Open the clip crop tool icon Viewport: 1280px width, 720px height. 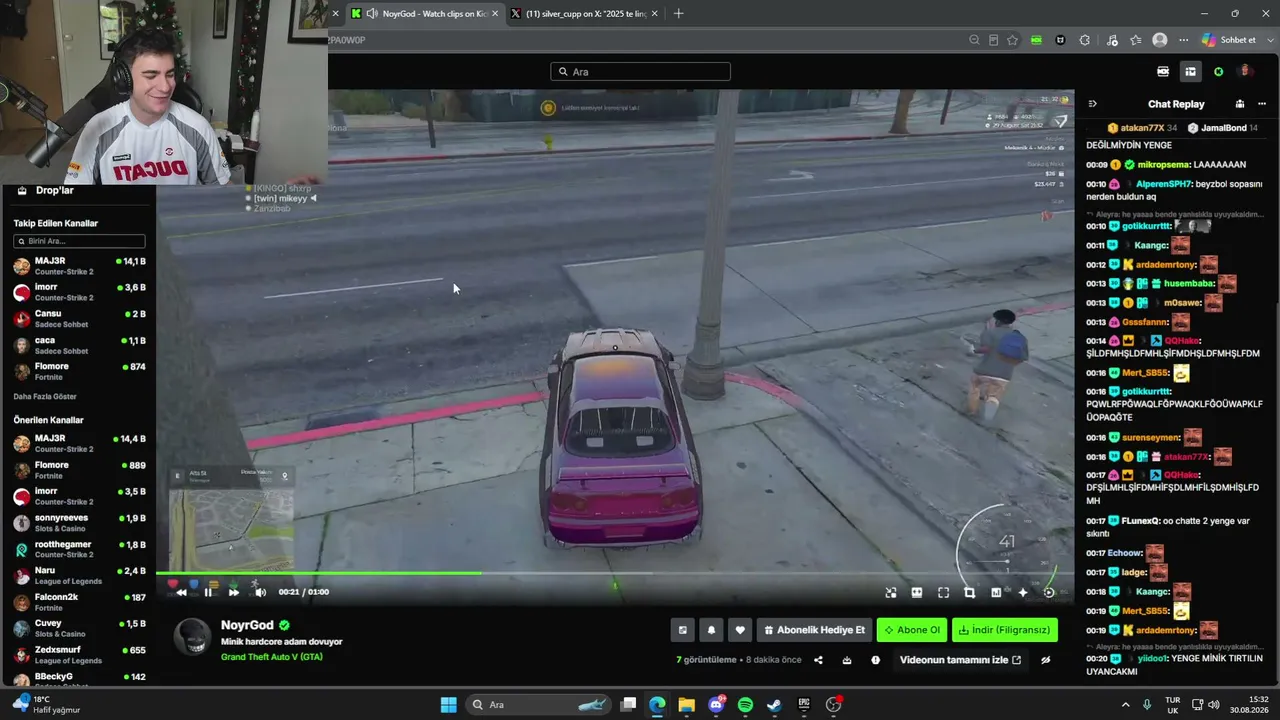(x=969, y=593)
